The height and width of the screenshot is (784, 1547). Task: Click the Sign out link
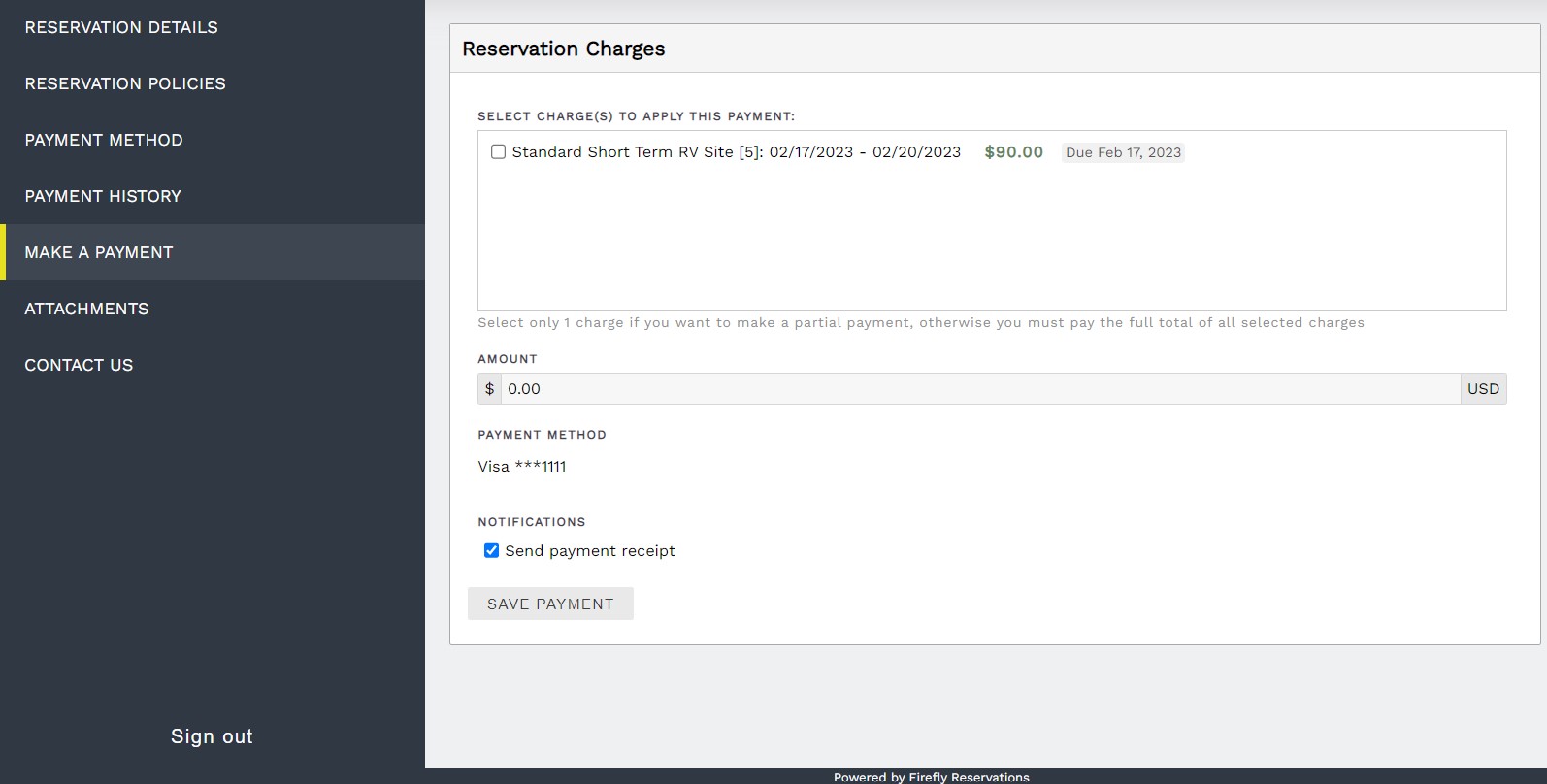(212, 736)
